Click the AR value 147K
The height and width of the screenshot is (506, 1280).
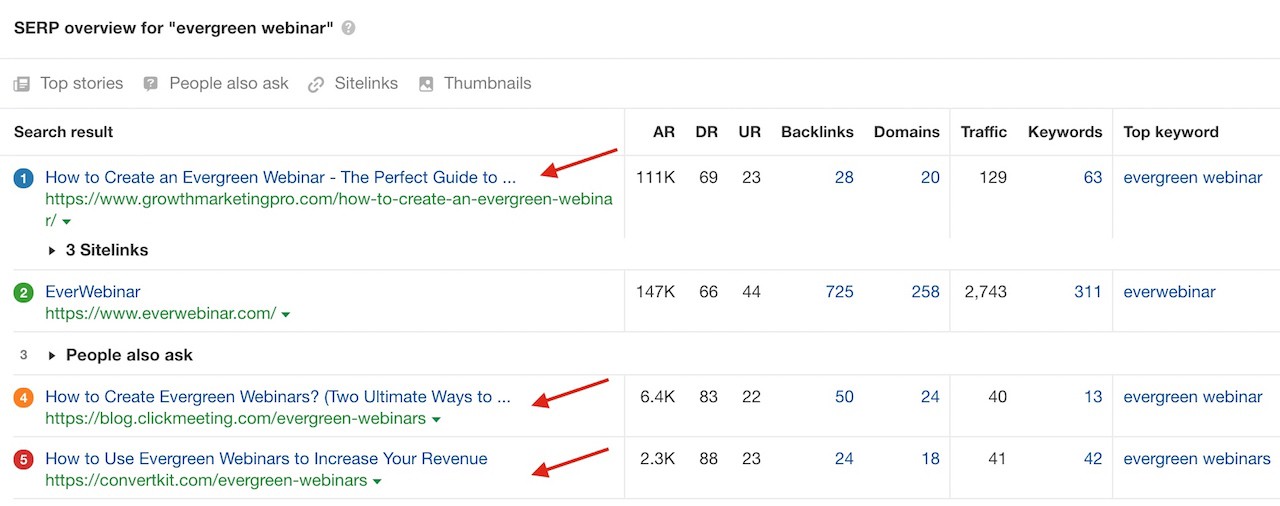(656, 292)
